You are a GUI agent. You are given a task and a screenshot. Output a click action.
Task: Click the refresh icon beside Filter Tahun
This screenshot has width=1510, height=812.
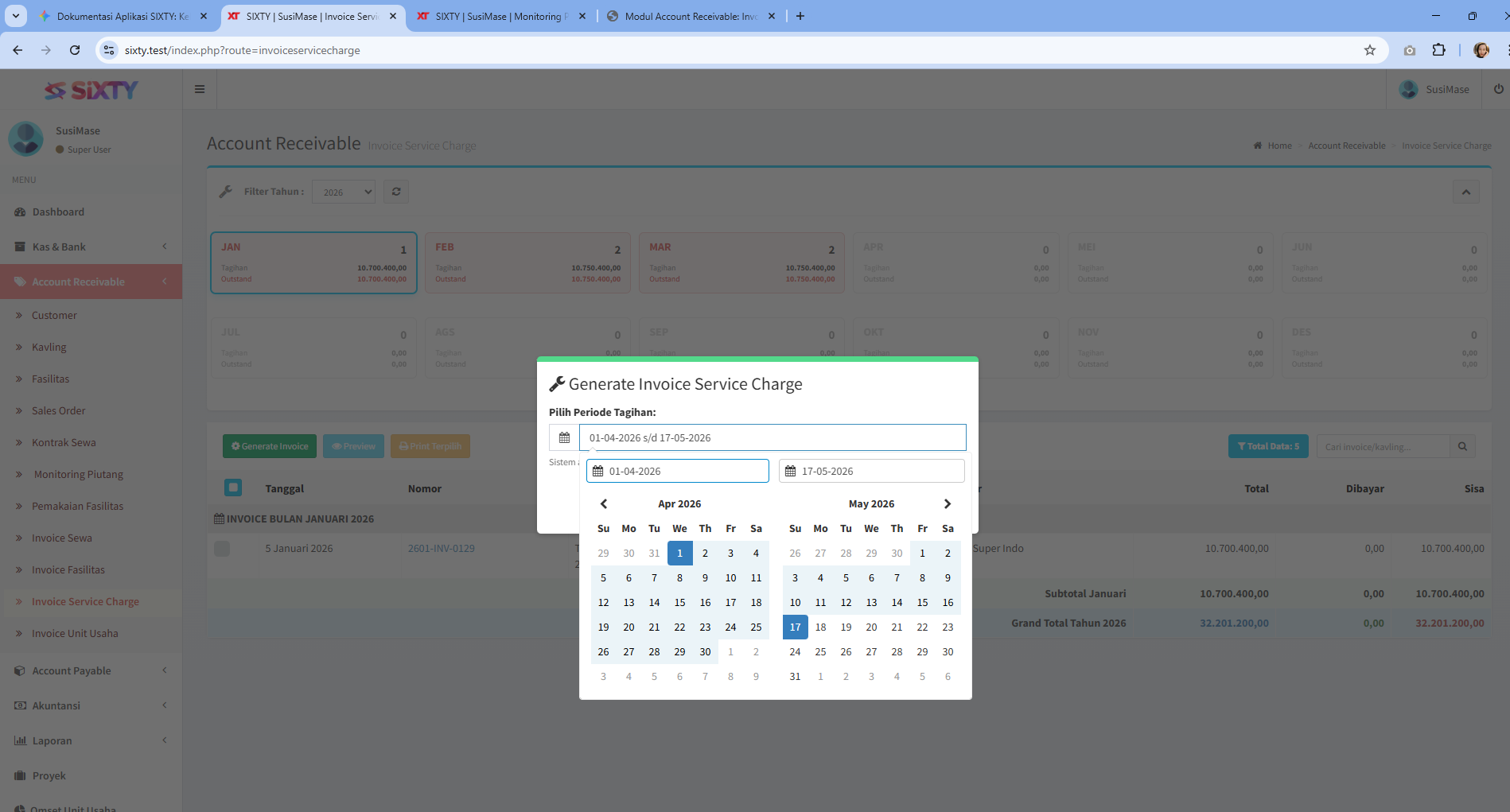(396, 192)
